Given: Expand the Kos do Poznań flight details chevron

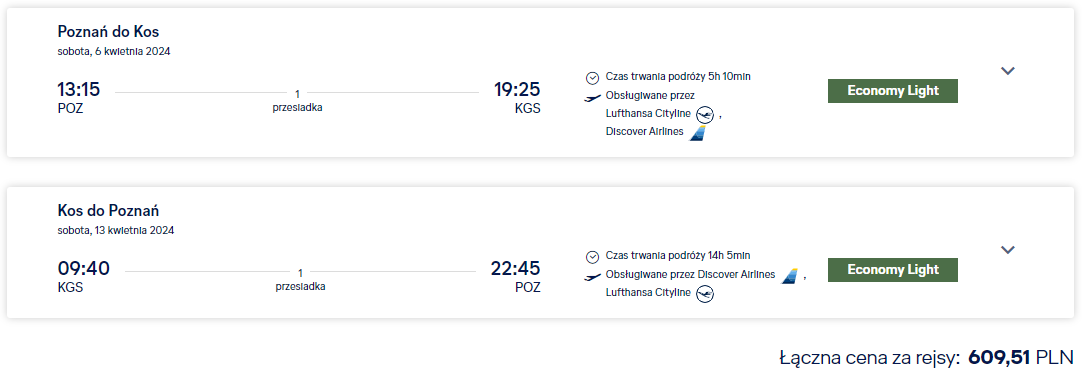Looking at the screenshot, I should click(1007, 250).
